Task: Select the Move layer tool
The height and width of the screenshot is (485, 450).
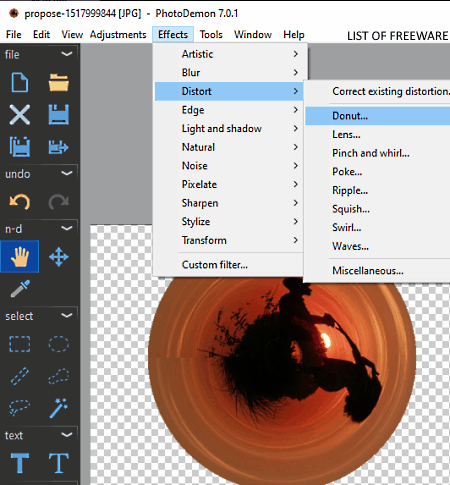Action: (x=59, y=257)
